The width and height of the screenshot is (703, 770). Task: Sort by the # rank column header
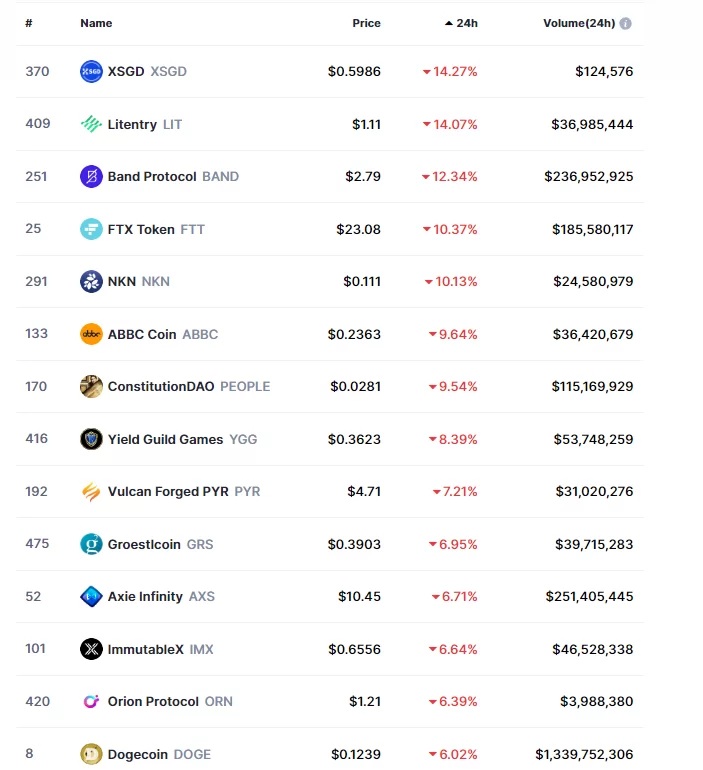pos(29,23)
